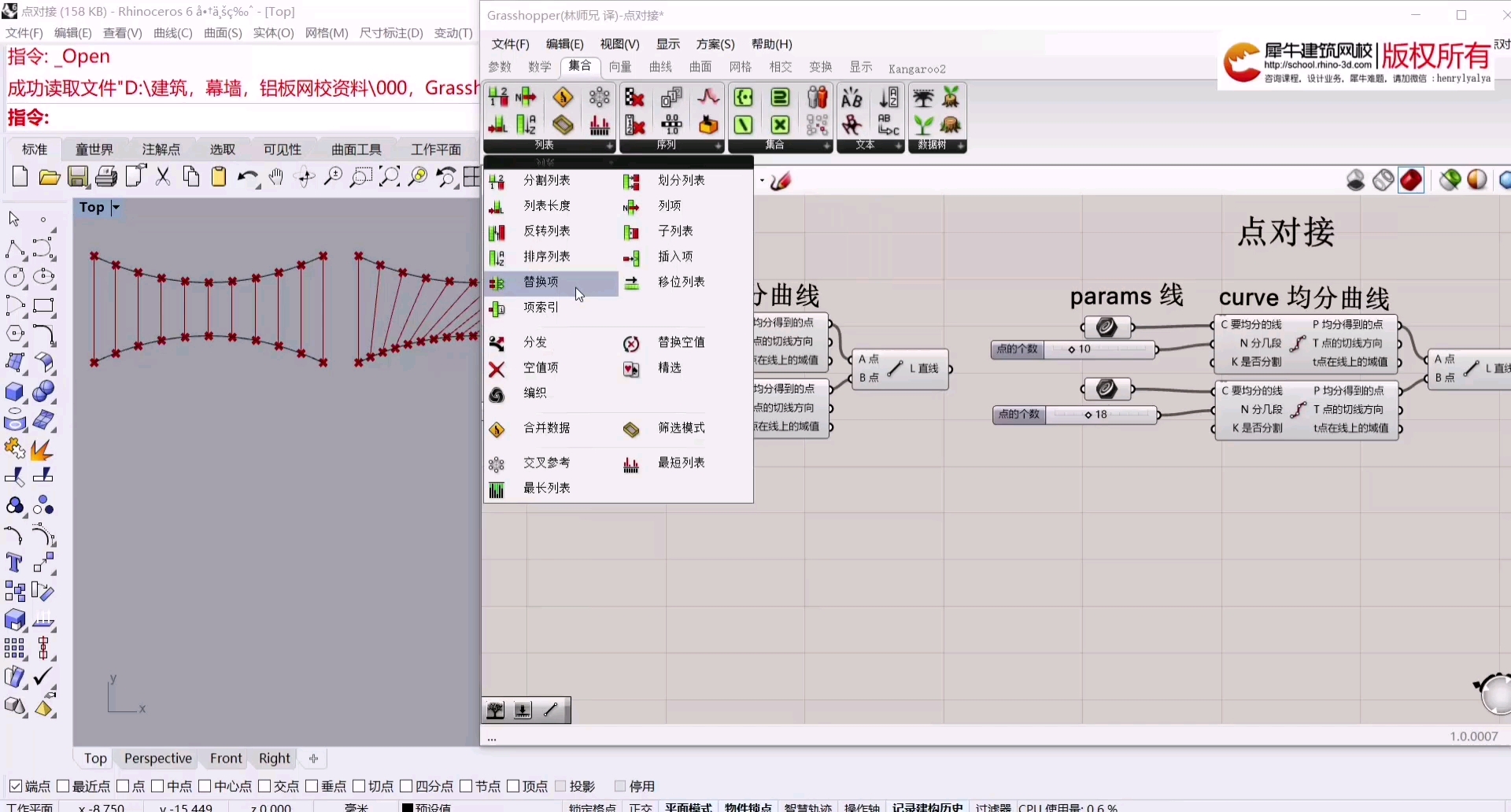Click the 替换项 (replace items) entry

click(x=543, y=282)
